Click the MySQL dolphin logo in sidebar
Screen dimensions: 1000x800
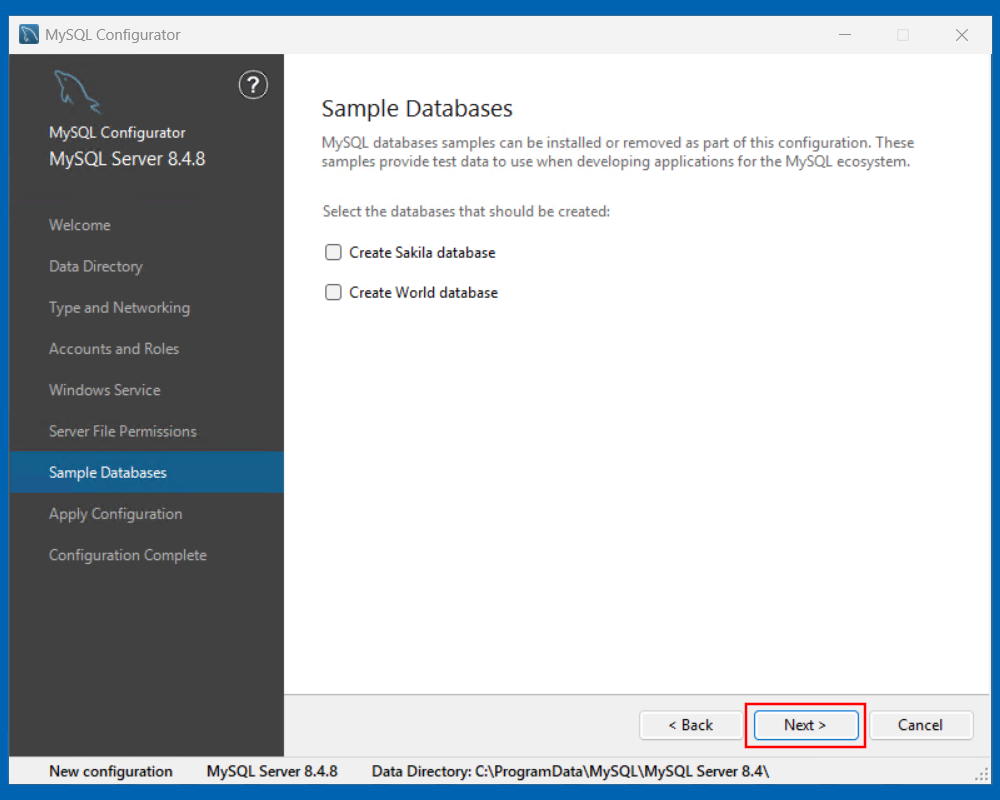77,92
